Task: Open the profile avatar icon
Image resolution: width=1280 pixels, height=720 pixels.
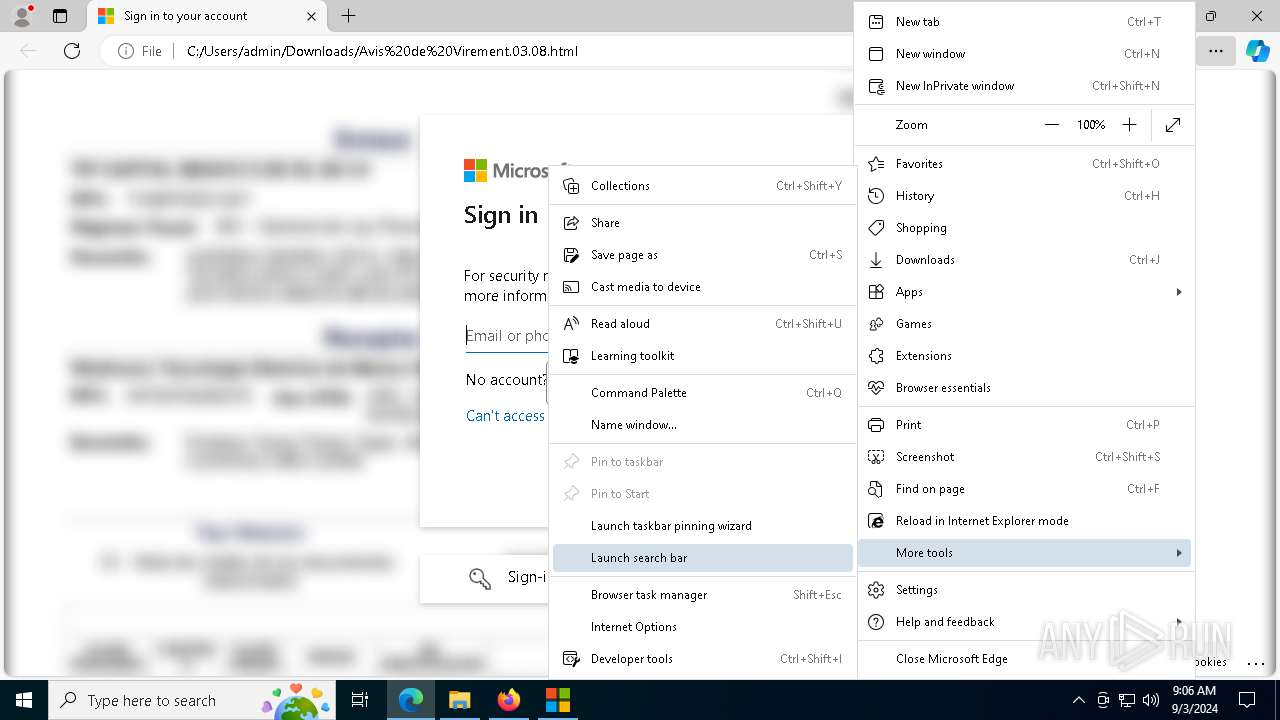Action: 22,16
